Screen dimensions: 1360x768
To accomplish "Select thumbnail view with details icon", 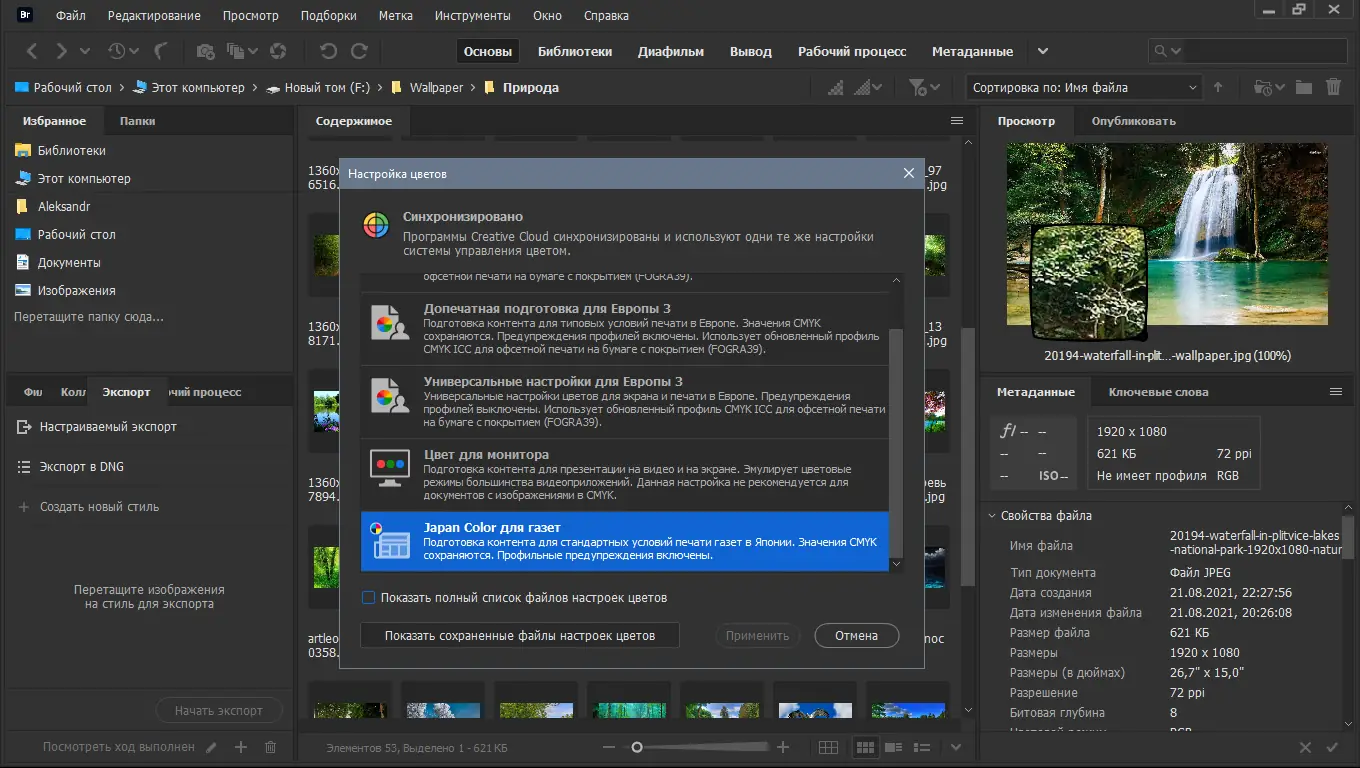I will click(893, 747).
